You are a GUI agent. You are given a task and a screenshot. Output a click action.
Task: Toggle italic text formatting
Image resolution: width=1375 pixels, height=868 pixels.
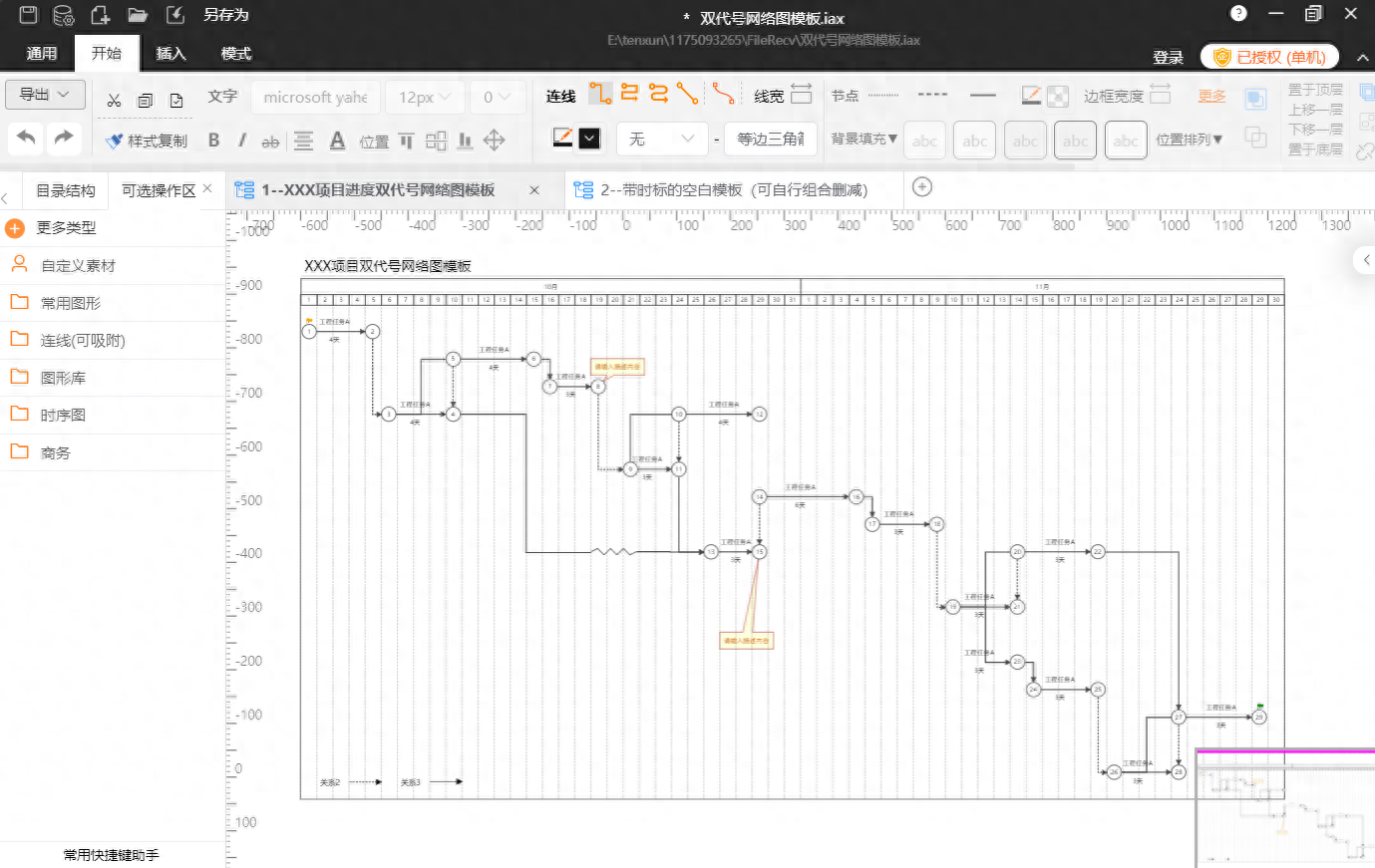pyautogui.click(x=241, y=141)
